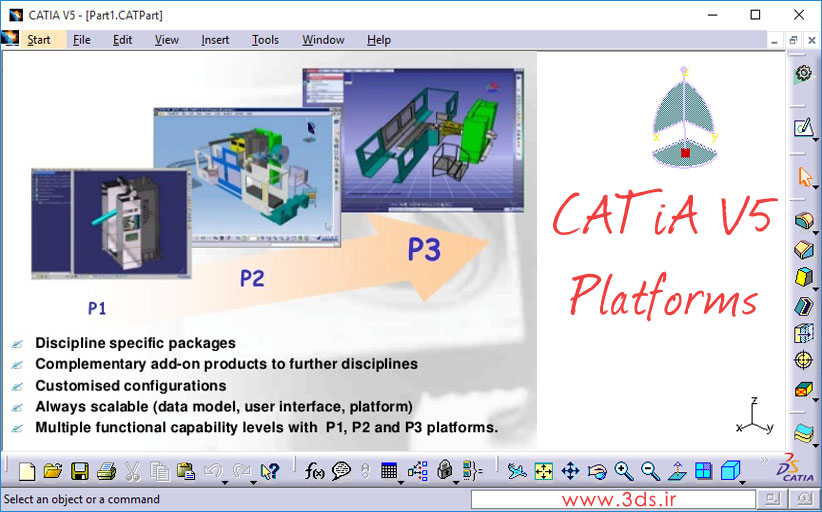Screen dimensions: 822x512
Task: Click the Paste clipboard icon
Action: coord(186,471)
